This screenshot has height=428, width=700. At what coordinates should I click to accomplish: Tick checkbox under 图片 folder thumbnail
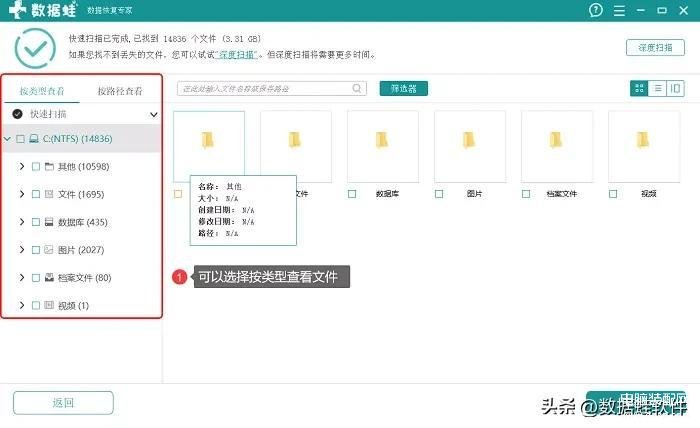click(x=439, y=194)
